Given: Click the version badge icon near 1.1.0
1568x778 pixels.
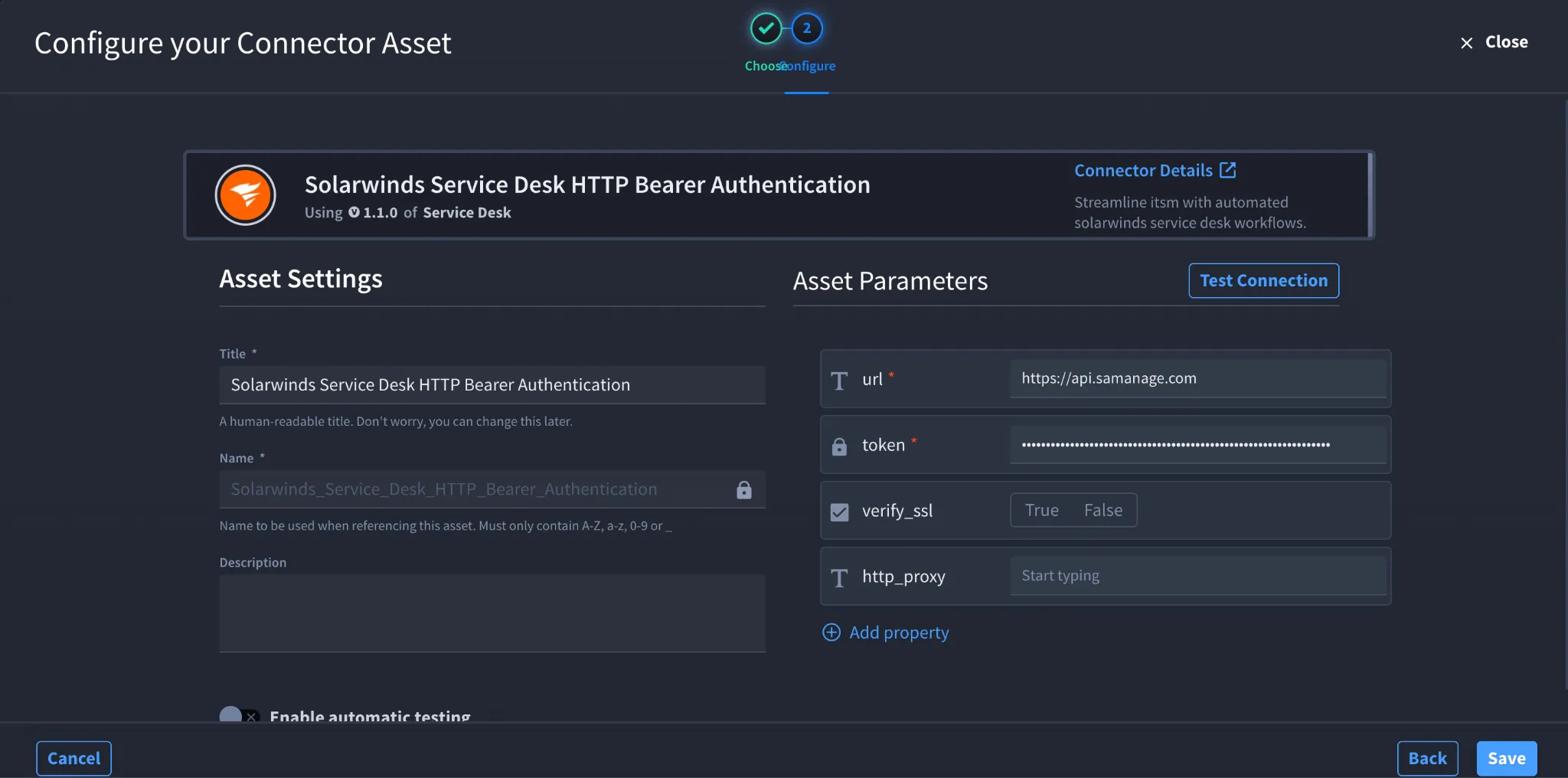Looking at the screenshot, I should 354,212.
